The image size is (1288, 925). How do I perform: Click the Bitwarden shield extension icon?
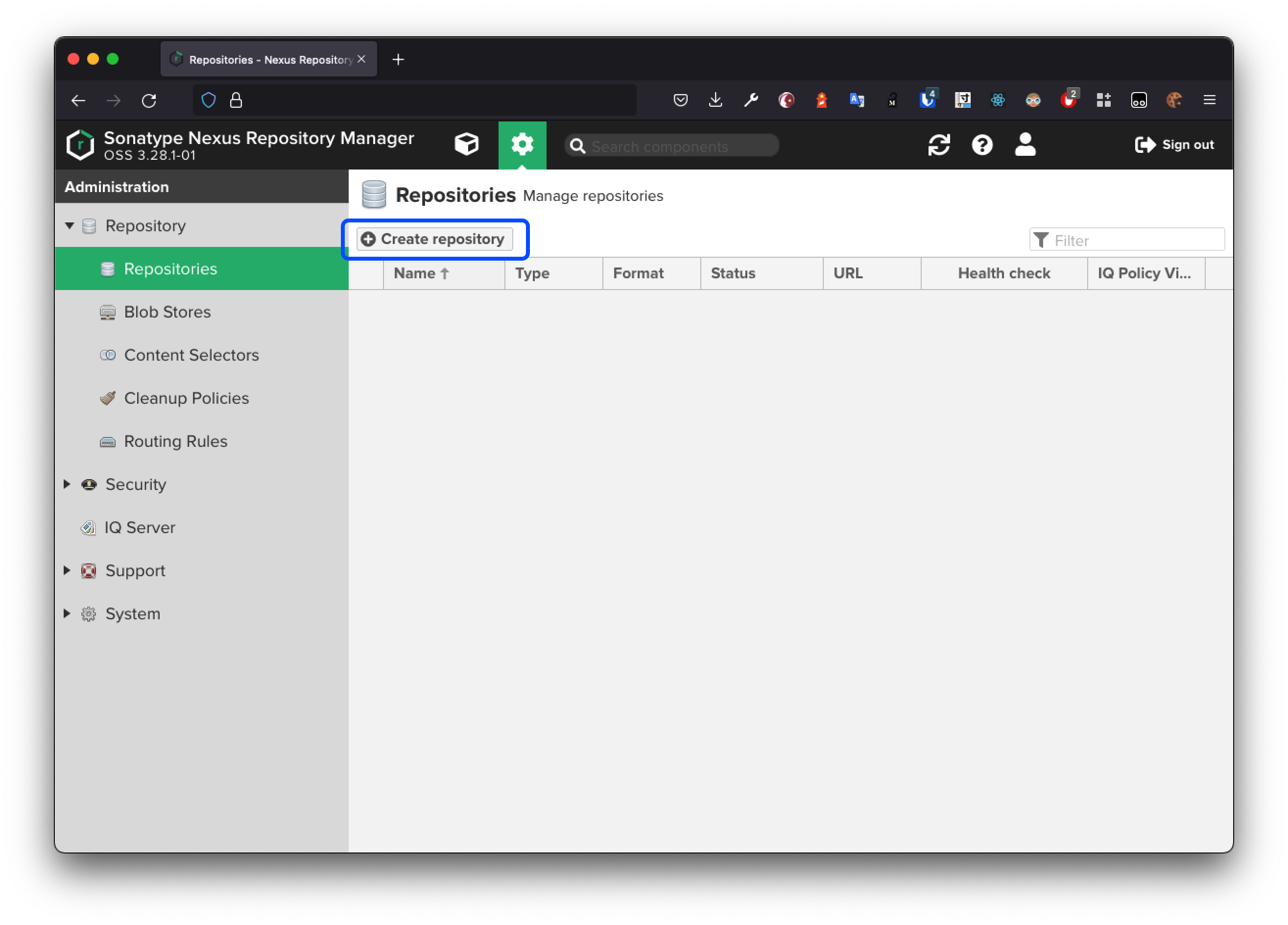click(x=928, y=99)
